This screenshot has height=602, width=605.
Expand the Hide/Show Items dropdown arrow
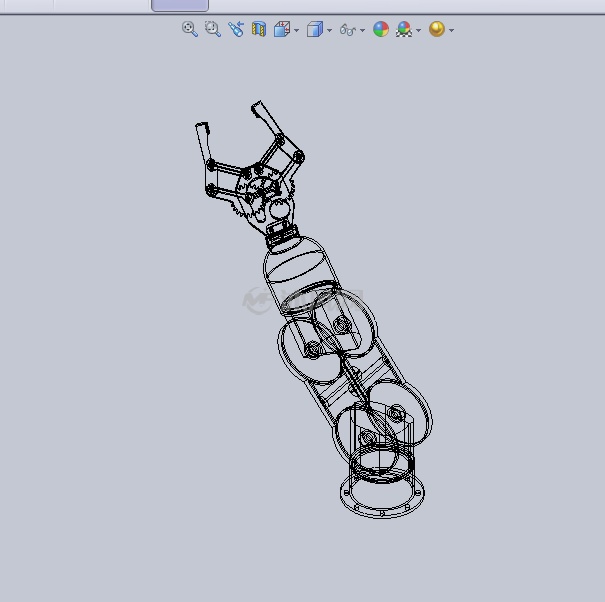(x=362, y=30)
